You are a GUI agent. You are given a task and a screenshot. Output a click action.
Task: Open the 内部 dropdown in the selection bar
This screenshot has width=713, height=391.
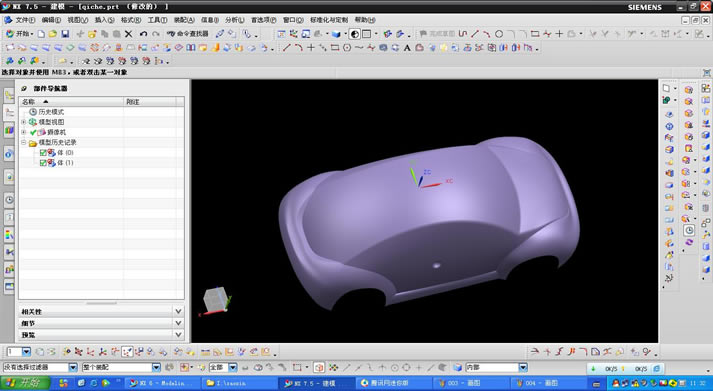(523, 367)
